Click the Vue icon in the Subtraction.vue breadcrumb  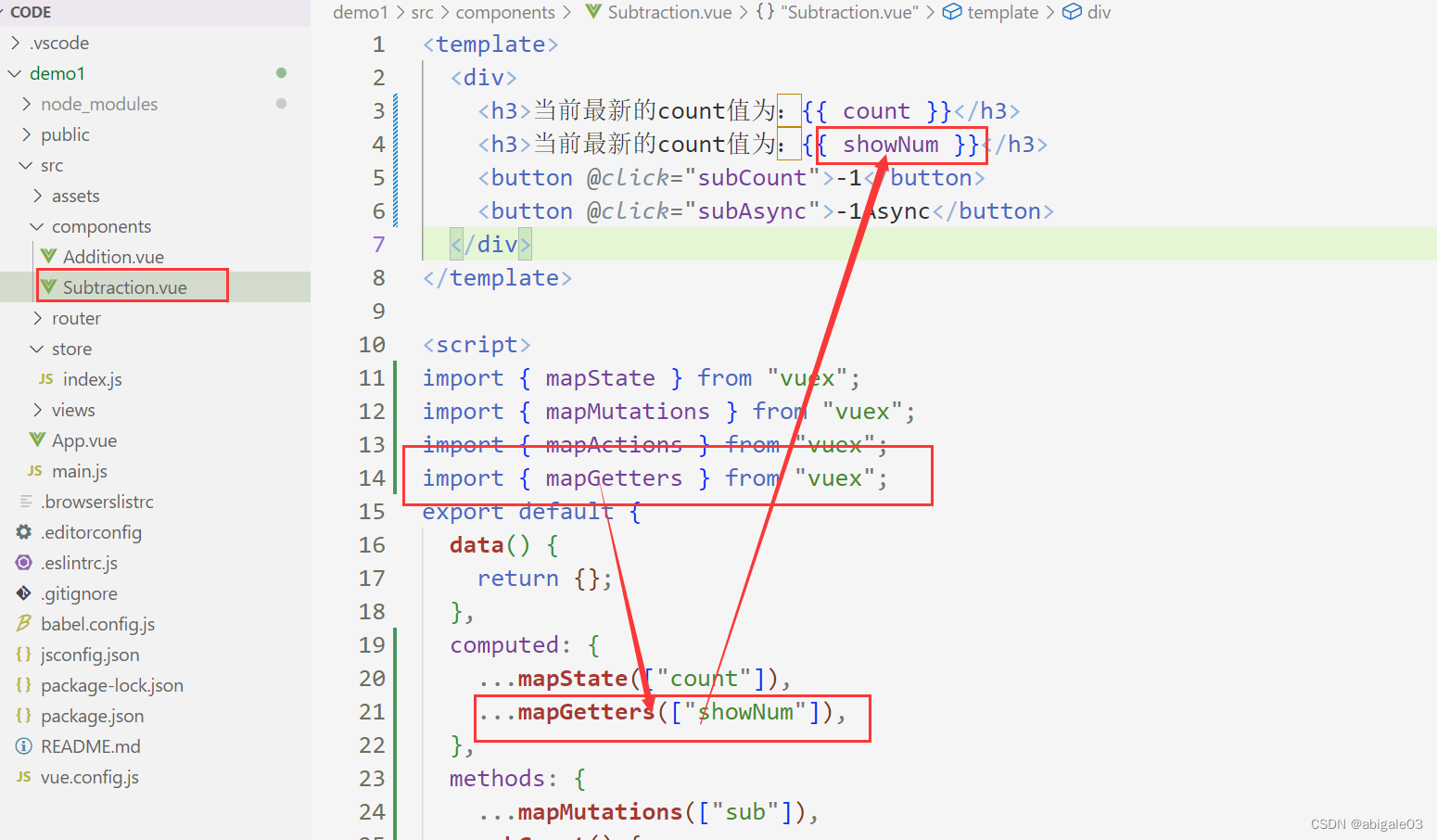point(592,12)
